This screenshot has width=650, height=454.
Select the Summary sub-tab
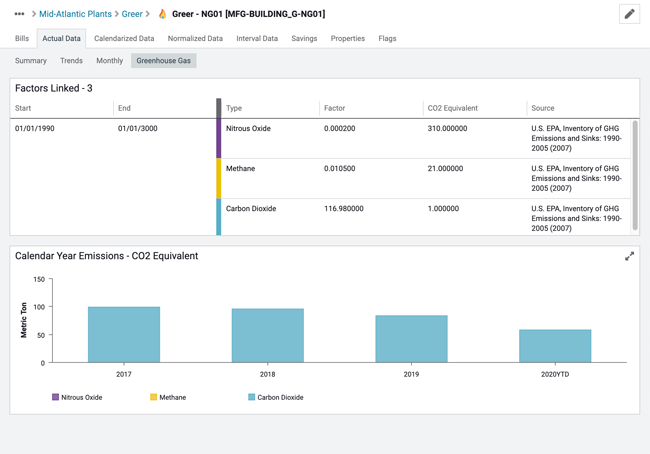pyautogui.click(x=31, y=61)
